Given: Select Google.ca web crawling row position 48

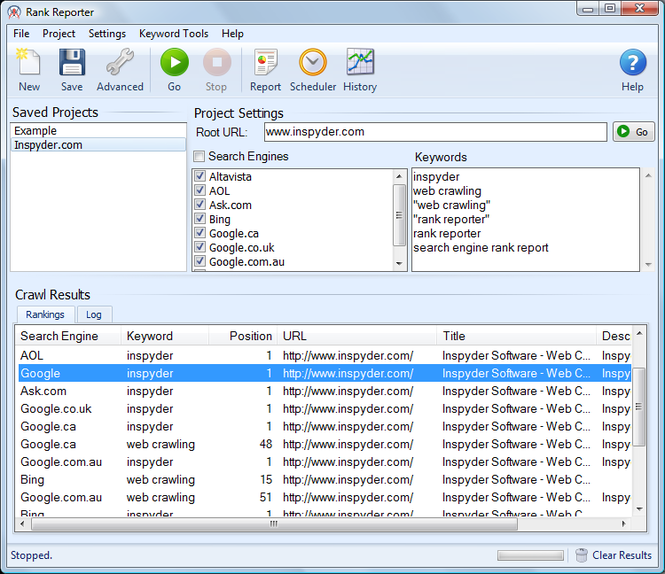Looking at the screenshot, I should (324, 444).
